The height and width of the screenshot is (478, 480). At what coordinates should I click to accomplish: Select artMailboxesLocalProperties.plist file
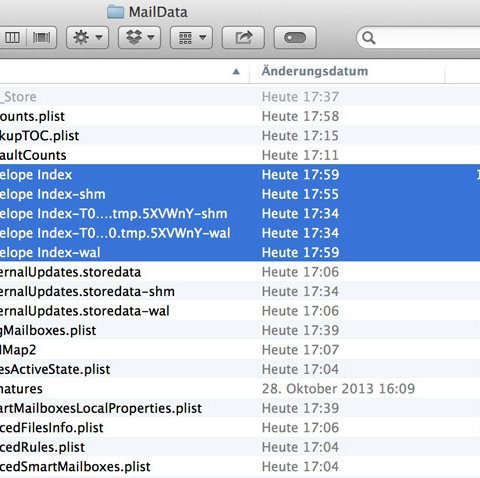(240, 408)
